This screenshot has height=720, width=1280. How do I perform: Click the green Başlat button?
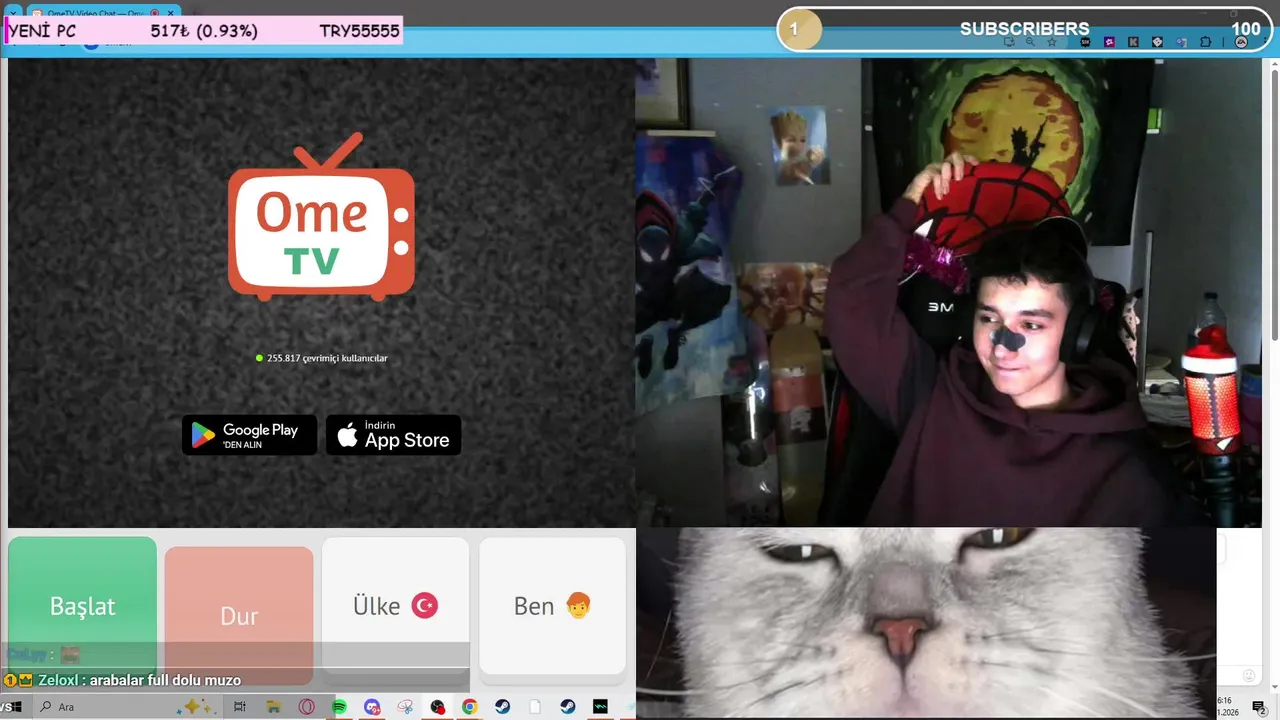click(82, 605)
